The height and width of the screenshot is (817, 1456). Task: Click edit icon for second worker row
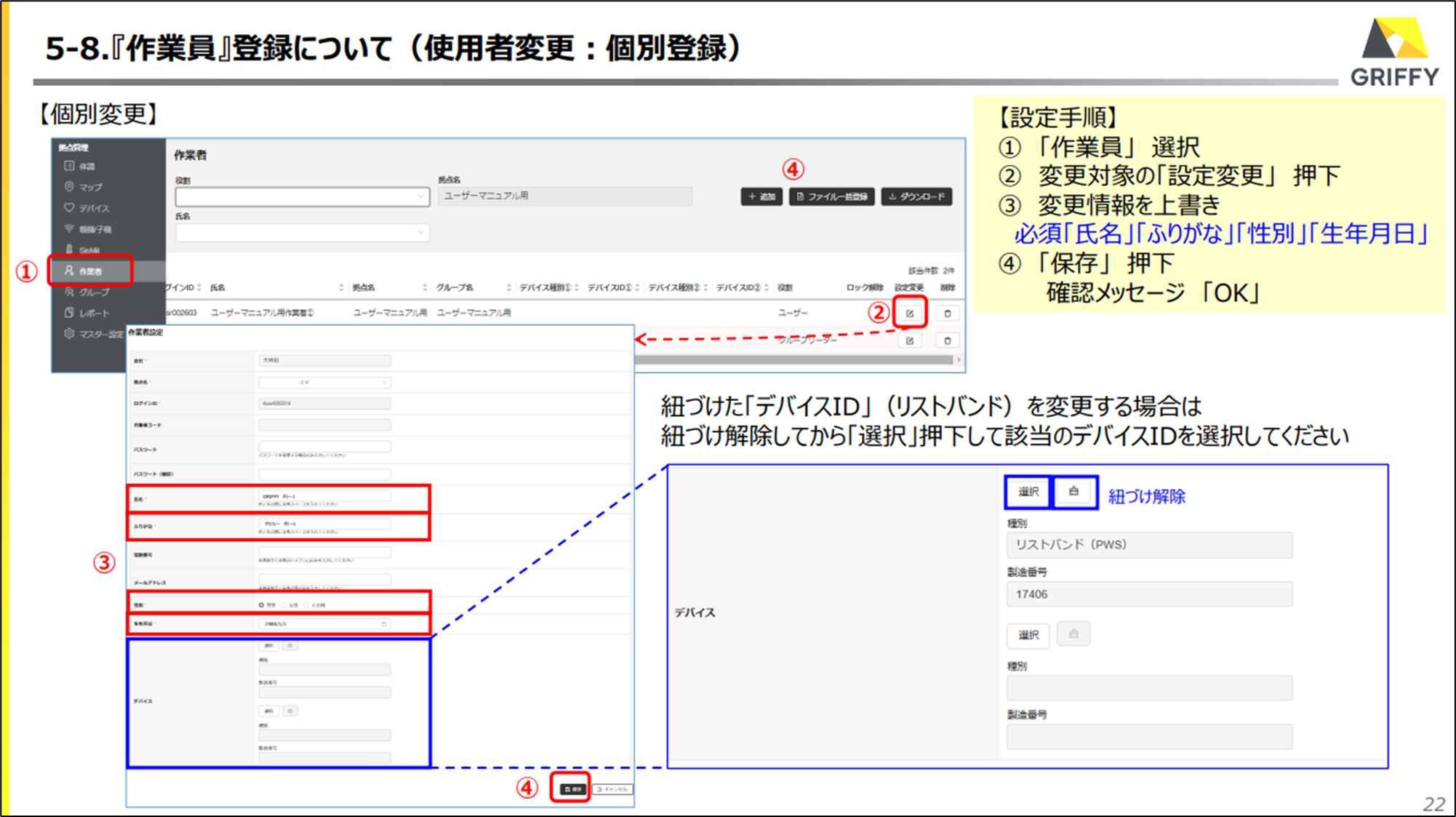tap(909, 340)
